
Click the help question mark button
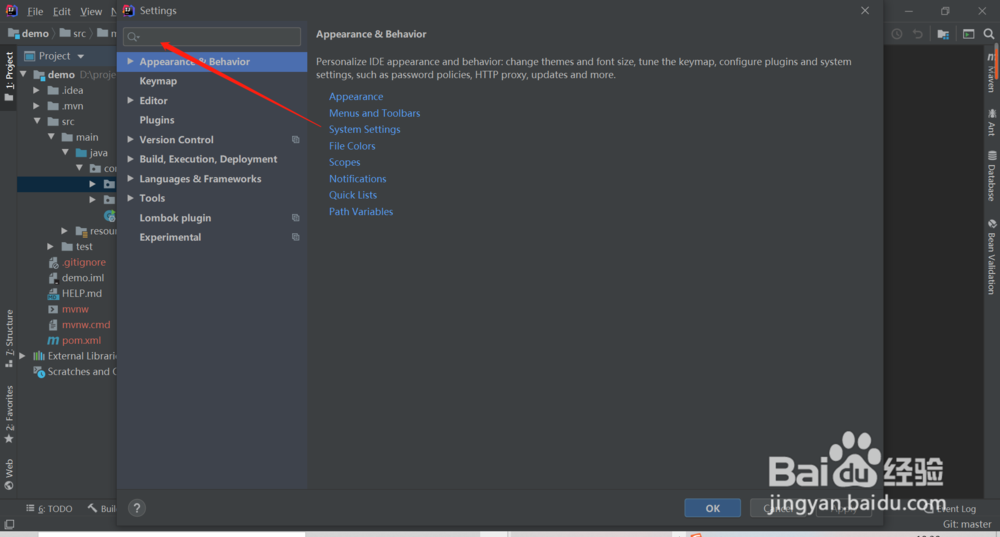coord(137,508)
